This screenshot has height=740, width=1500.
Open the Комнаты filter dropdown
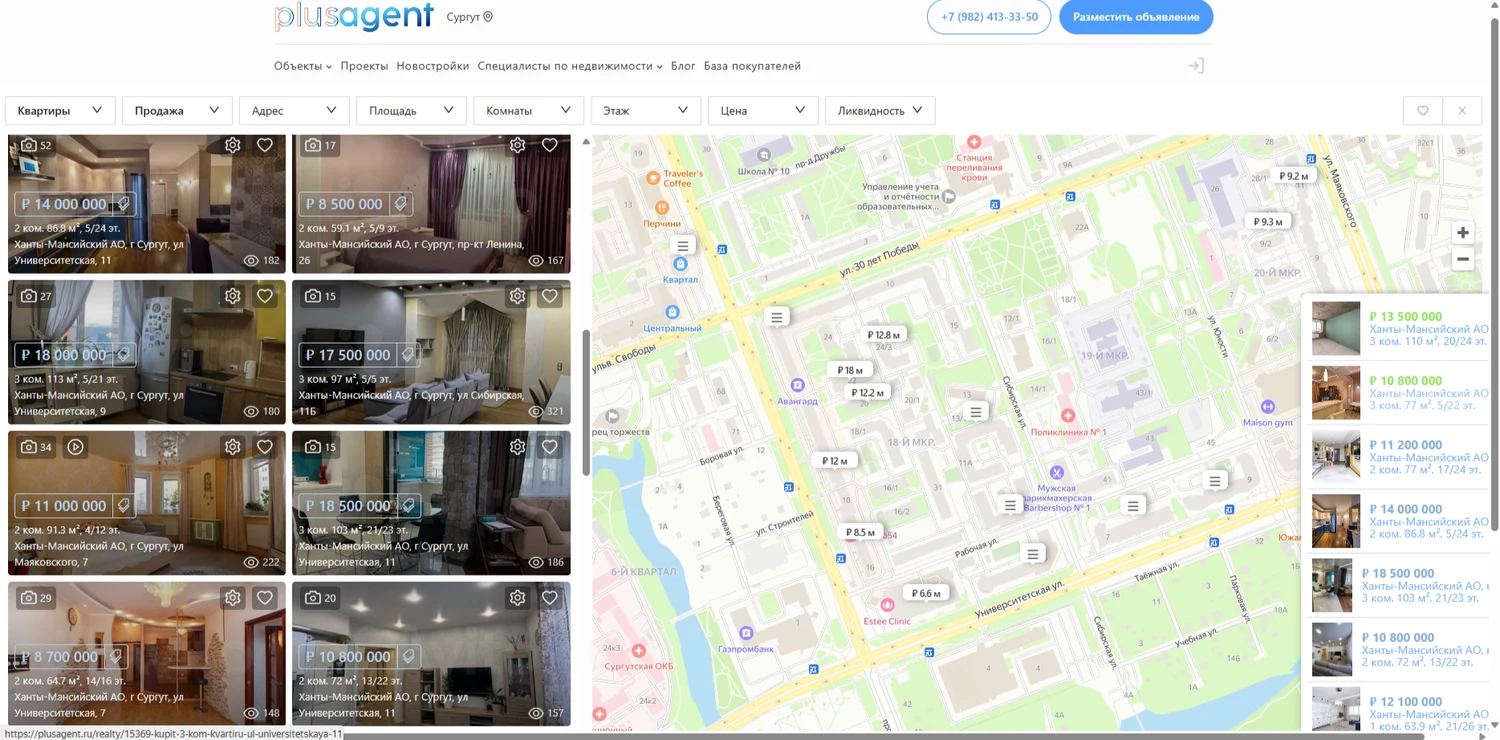click(x=528, y=111)
